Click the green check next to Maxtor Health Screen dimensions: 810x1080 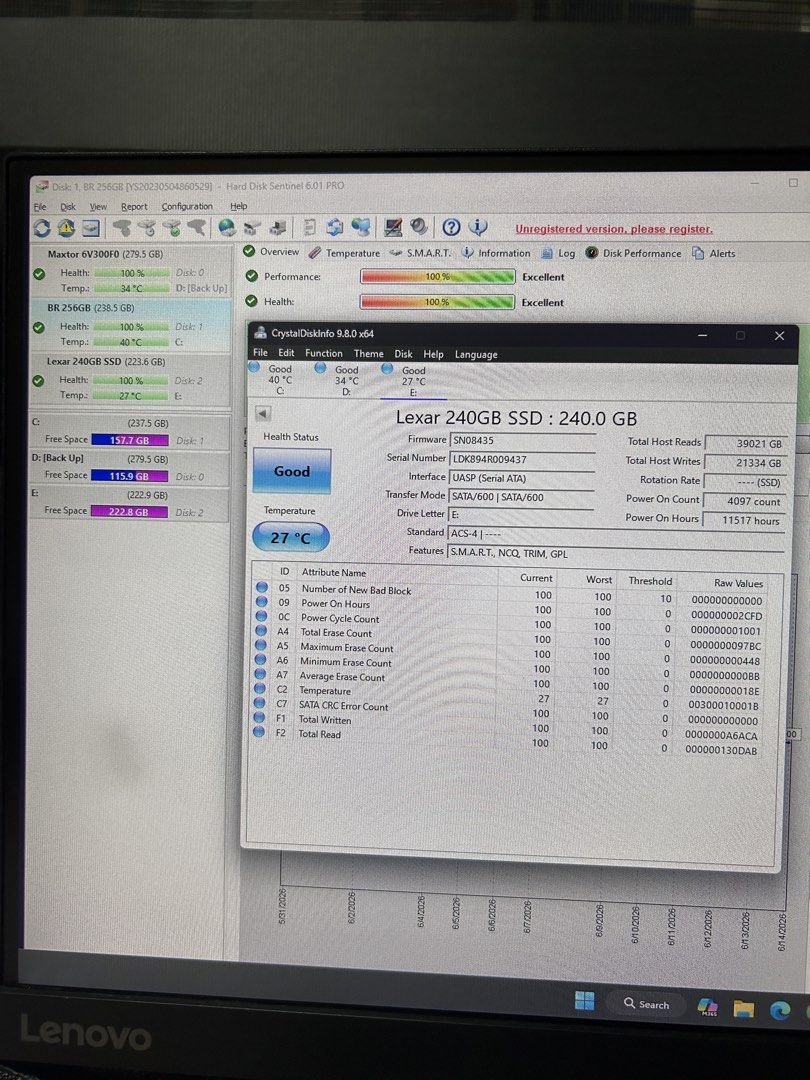click(x=39, y=273)
